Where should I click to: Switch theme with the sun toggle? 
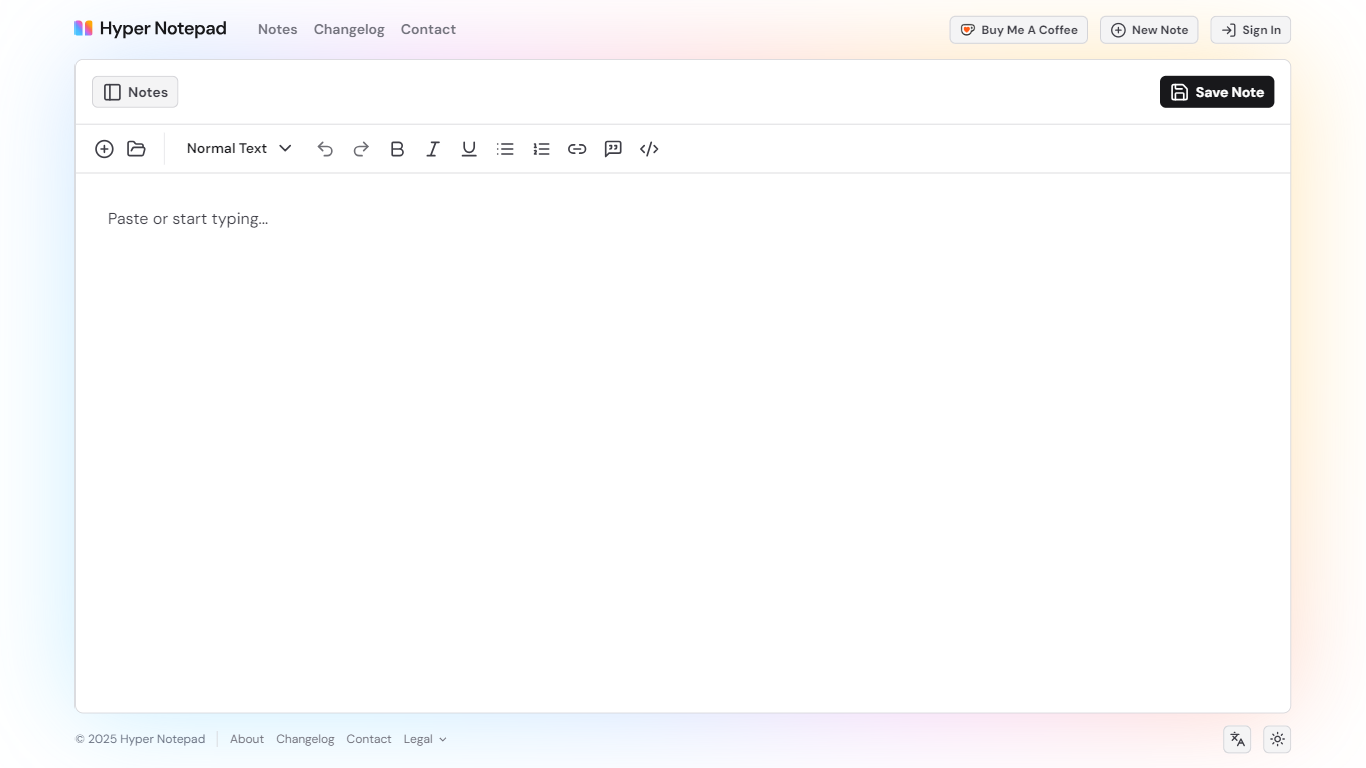coord(1277,739)
